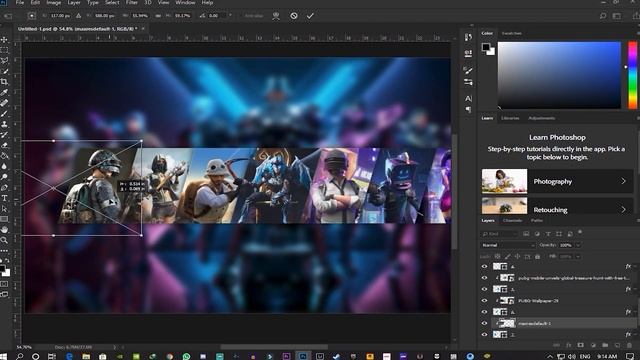Select the Crop tool
The image size is (640, 360).
coord(4,82)
